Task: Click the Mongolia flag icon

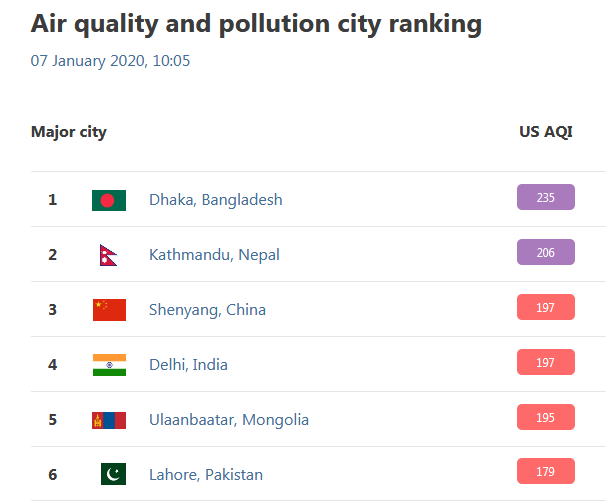Action: [x=109, y=420]
